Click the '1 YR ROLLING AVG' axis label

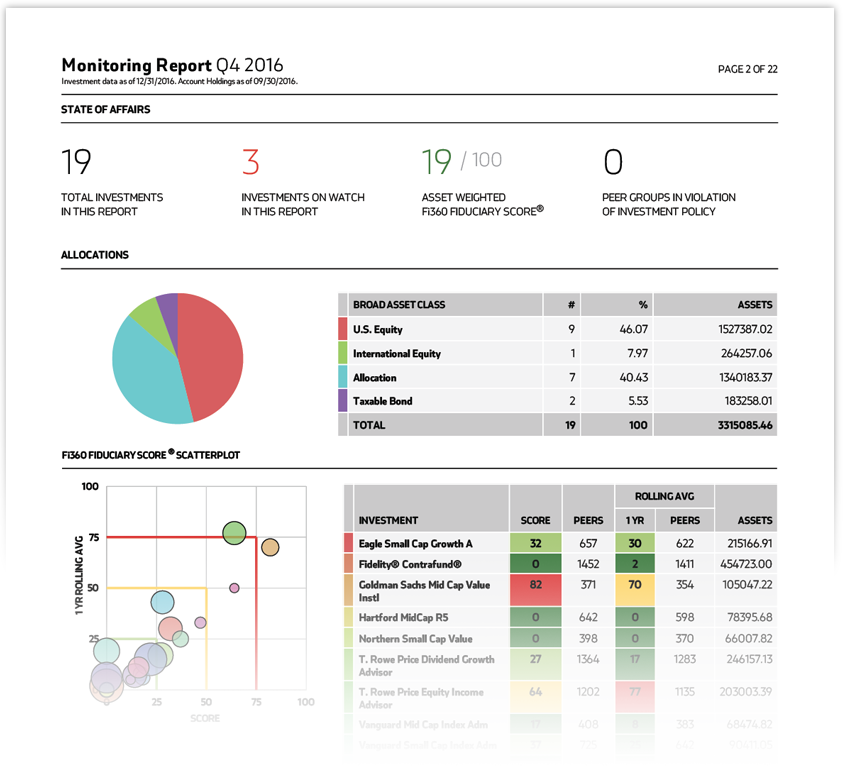pos(80,575)
